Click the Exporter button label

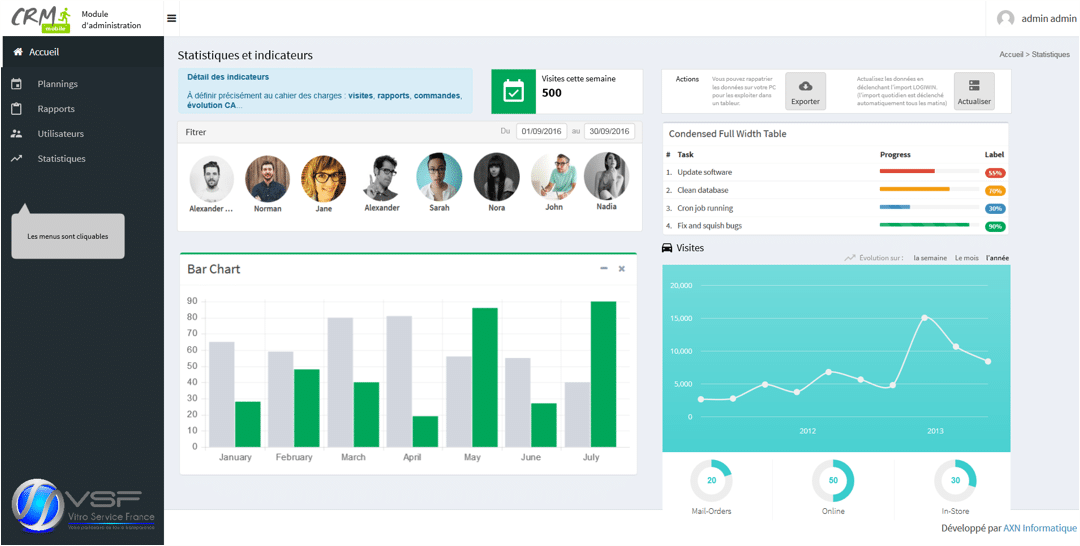pyautogui.click(x=805, y=101)
